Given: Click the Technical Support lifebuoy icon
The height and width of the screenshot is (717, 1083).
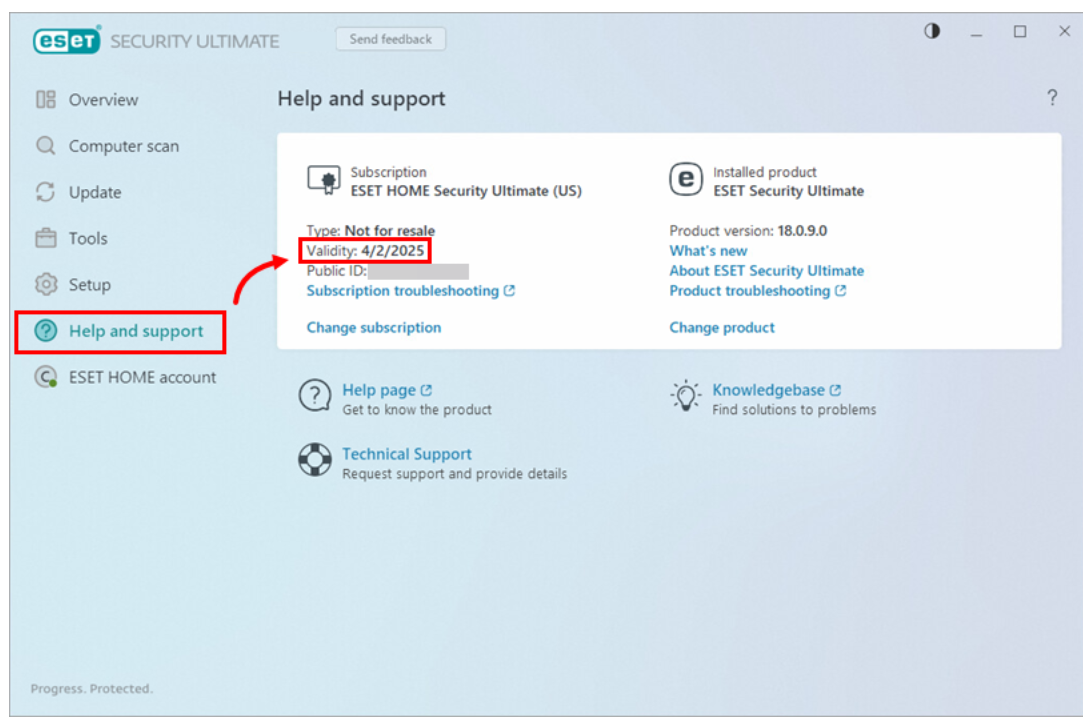Looking at the screenshot, I should 314,460.
